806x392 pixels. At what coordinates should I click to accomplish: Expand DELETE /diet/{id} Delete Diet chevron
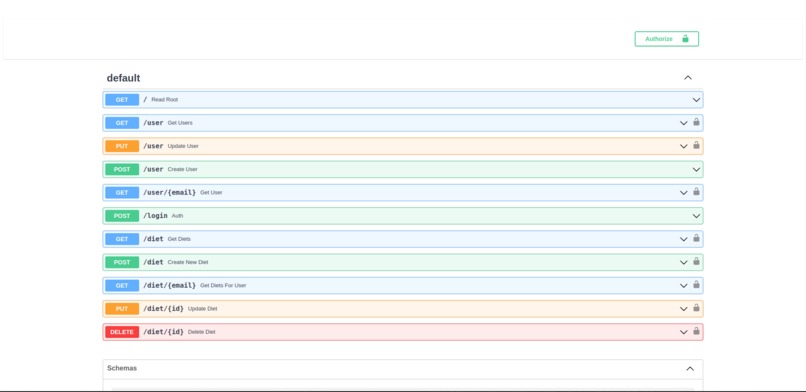pyautogui.click(x=684, y=332)
